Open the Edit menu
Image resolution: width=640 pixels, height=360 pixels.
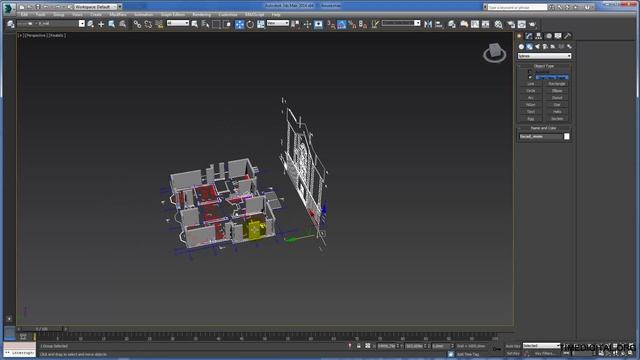(x=24, y=15)
